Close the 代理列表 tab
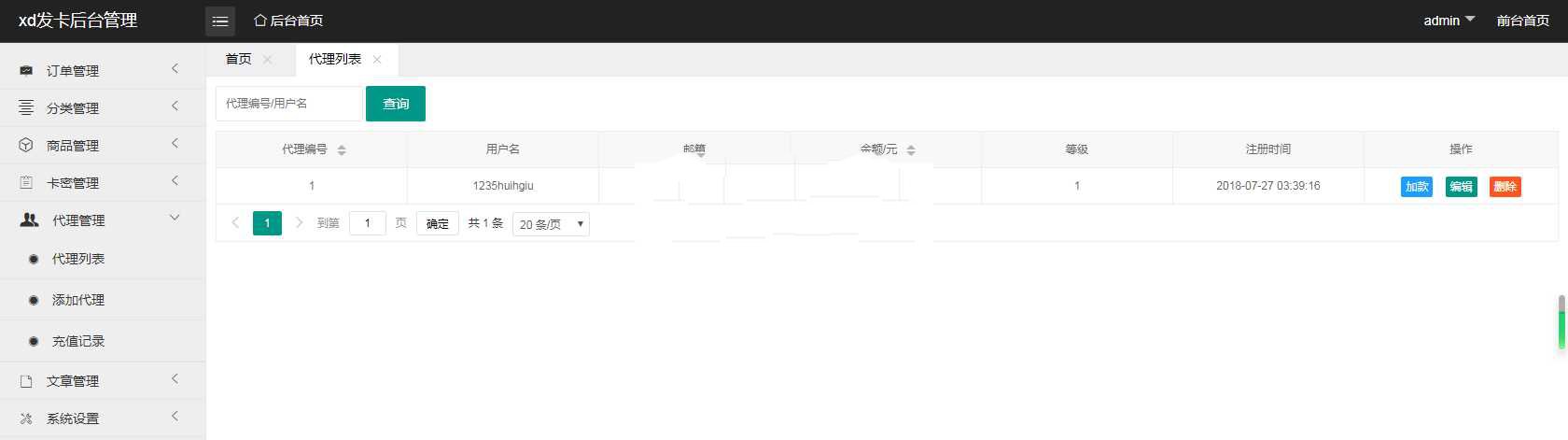The image size is (1568, 440). click(x=377, y=60)
